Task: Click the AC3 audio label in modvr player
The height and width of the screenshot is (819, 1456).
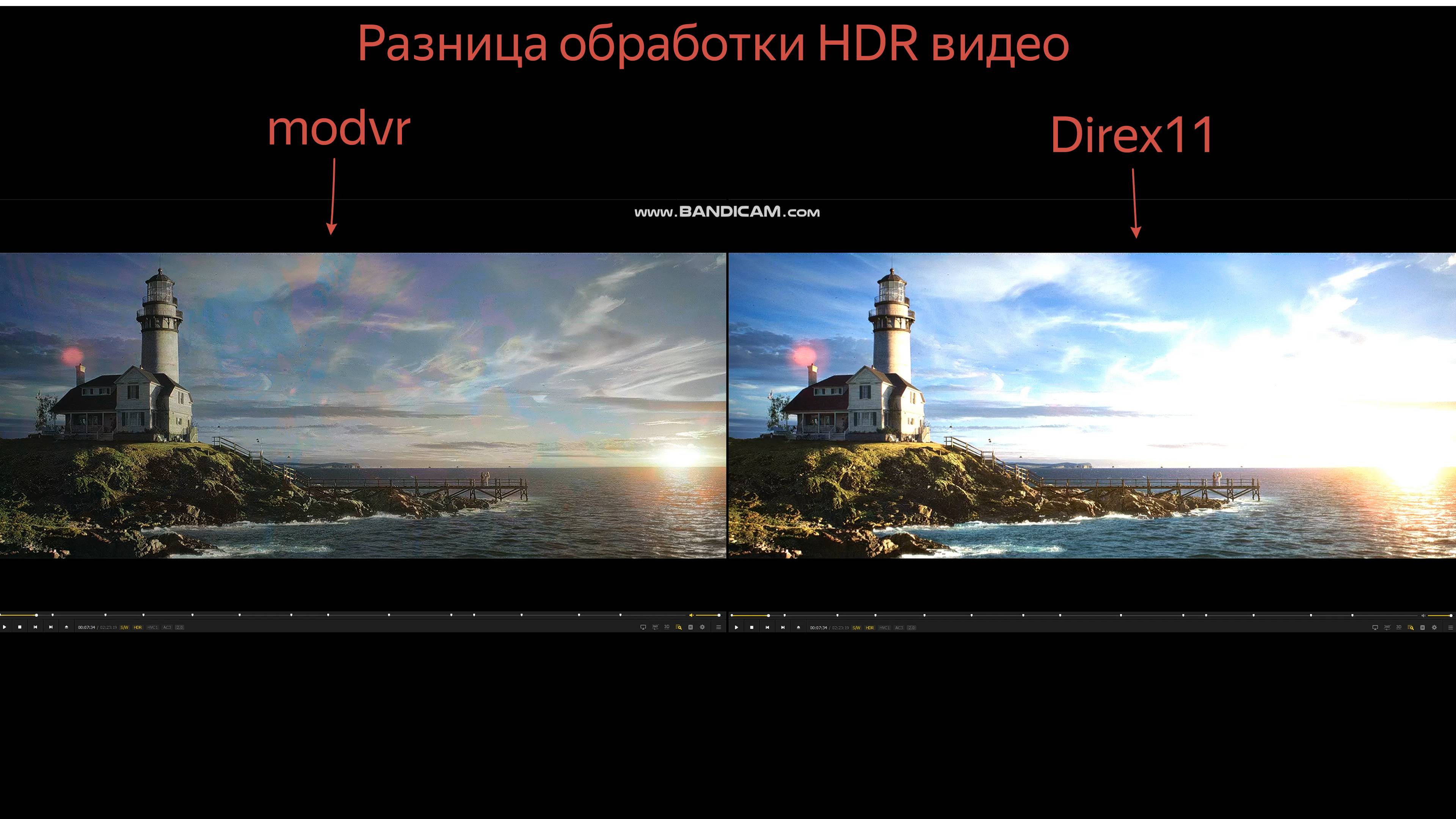Action: [x=167, y=627]
